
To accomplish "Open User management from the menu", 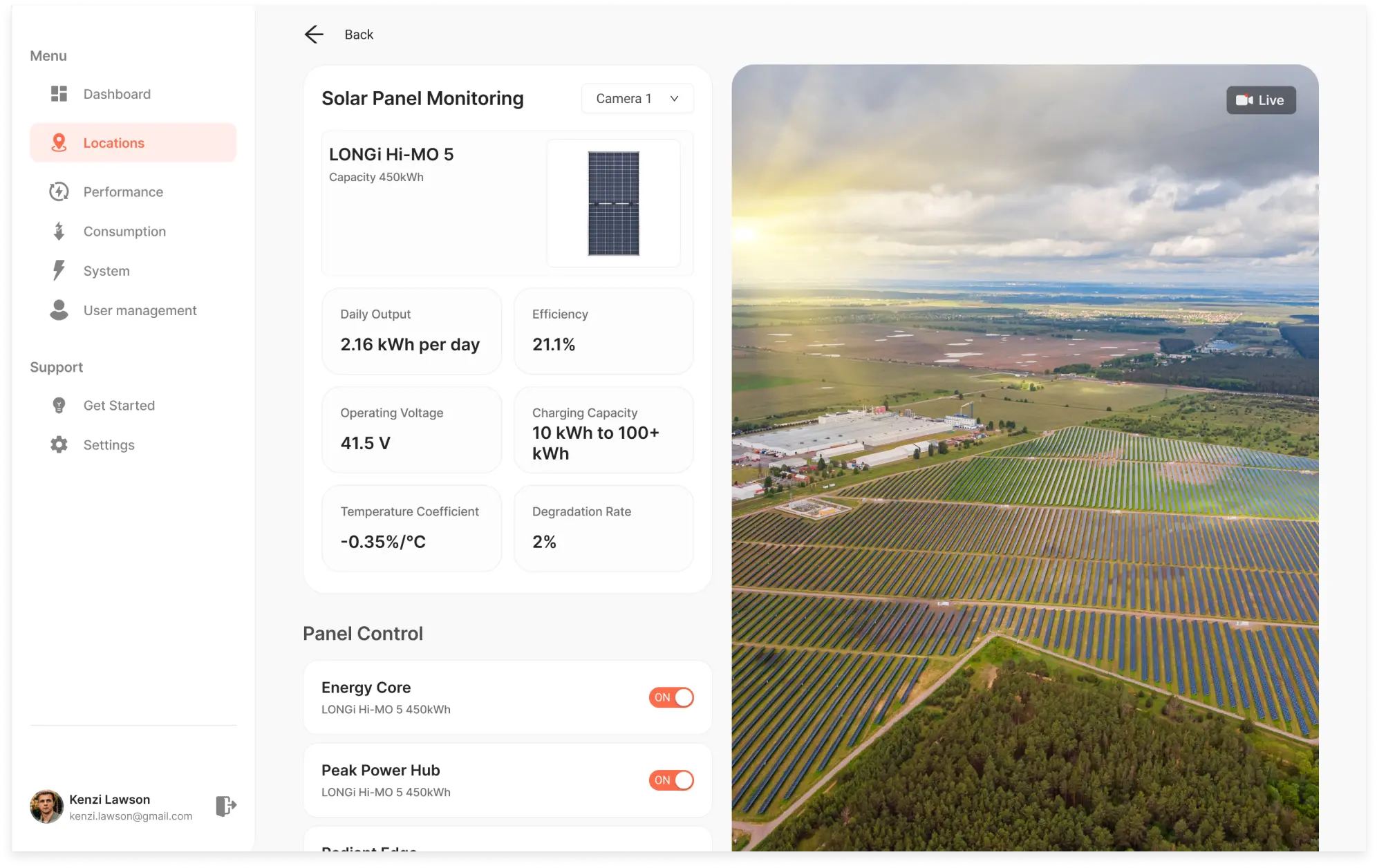I will coord(140,310).
